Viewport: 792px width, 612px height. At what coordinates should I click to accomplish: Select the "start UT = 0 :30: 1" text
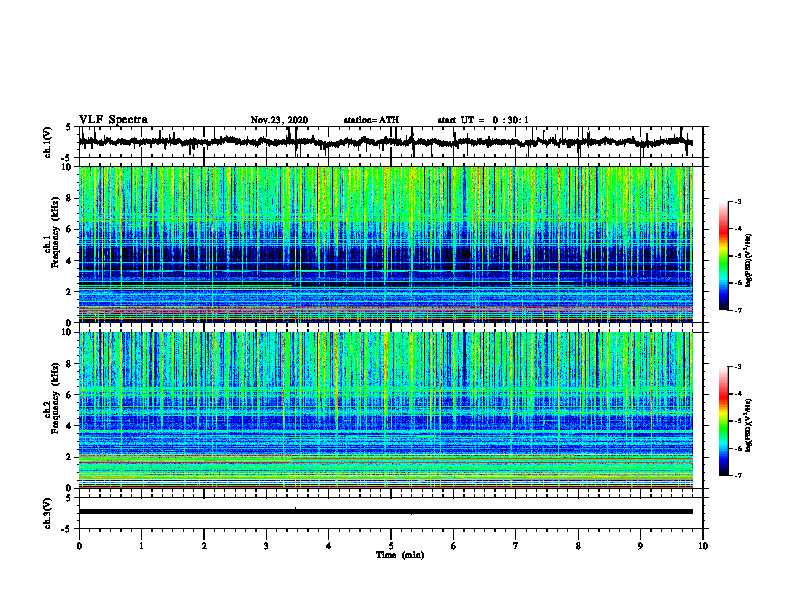coord(483,120)
